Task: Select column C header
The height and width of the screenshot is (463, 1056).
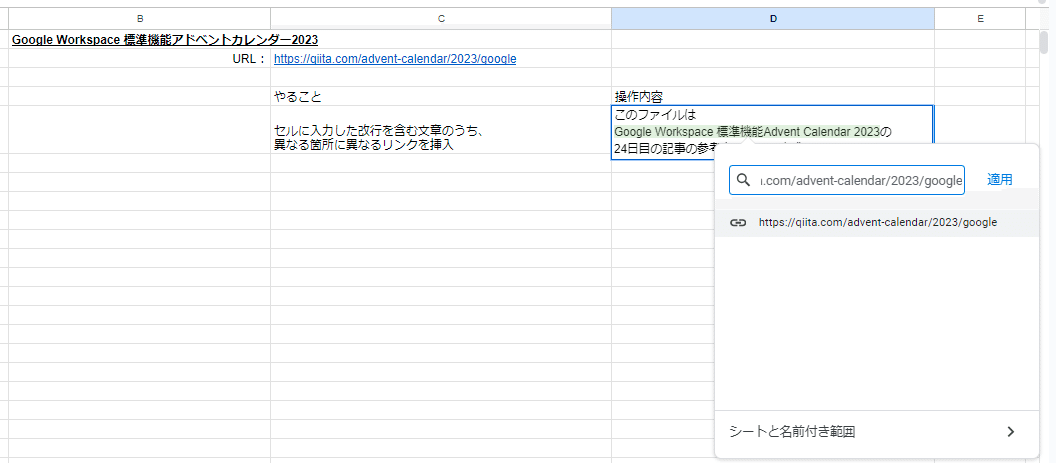Action: (x=441, y=19)
